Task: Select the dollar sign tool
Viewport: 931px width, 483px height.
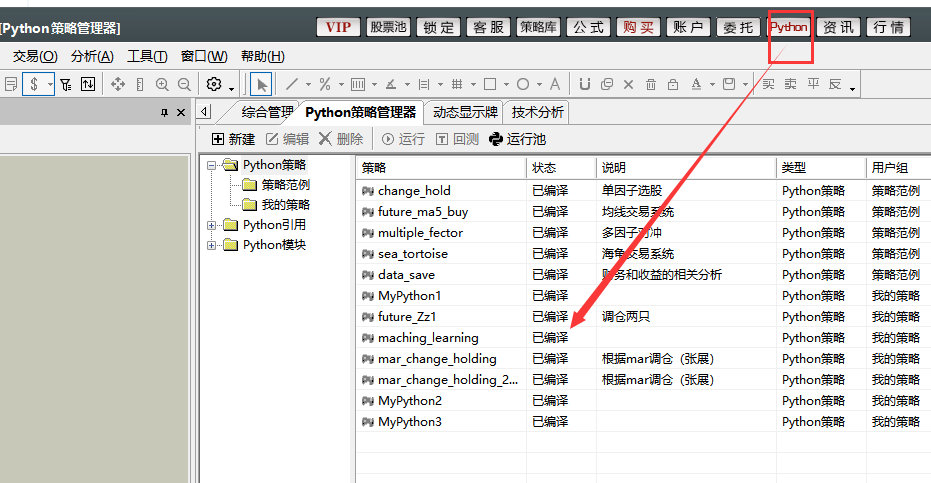Action: pyautogui.click(x=34, y=84)
